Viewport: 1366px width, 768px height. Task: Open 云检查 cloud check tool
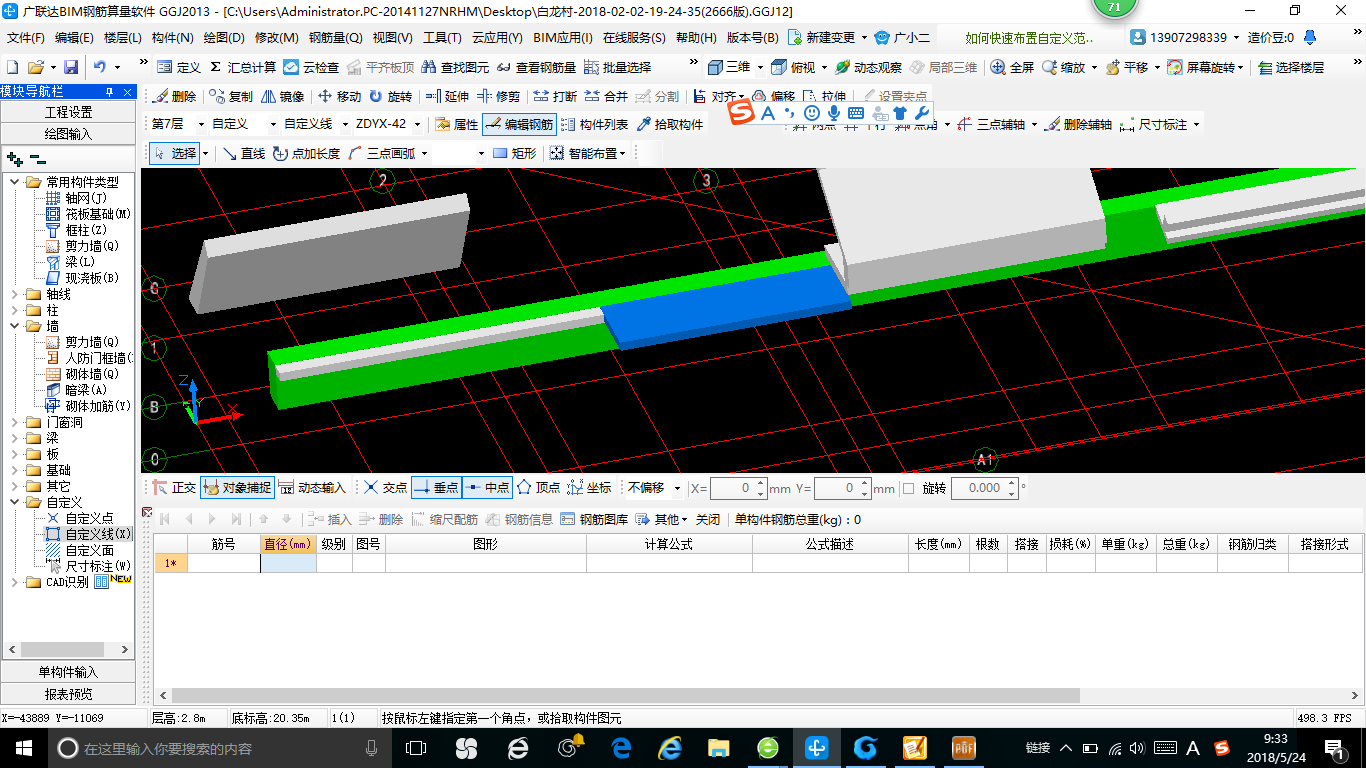(311, 67)
